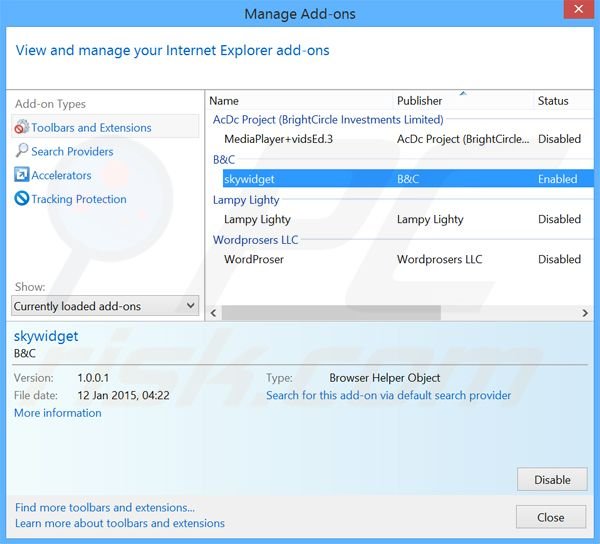The width and height of the screenshot is (600, 544).
Task: Select the skywidget add-on row
Action: (x=408, y=179)
